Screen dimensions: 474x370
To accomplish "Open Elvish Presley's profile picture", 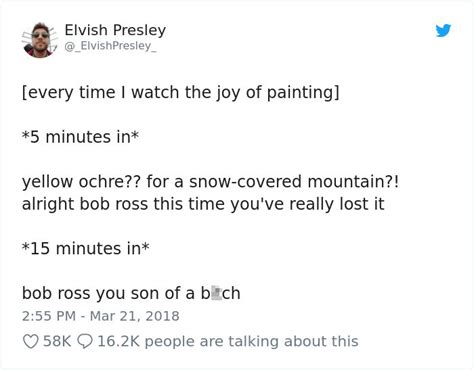I will coord(40,40).
